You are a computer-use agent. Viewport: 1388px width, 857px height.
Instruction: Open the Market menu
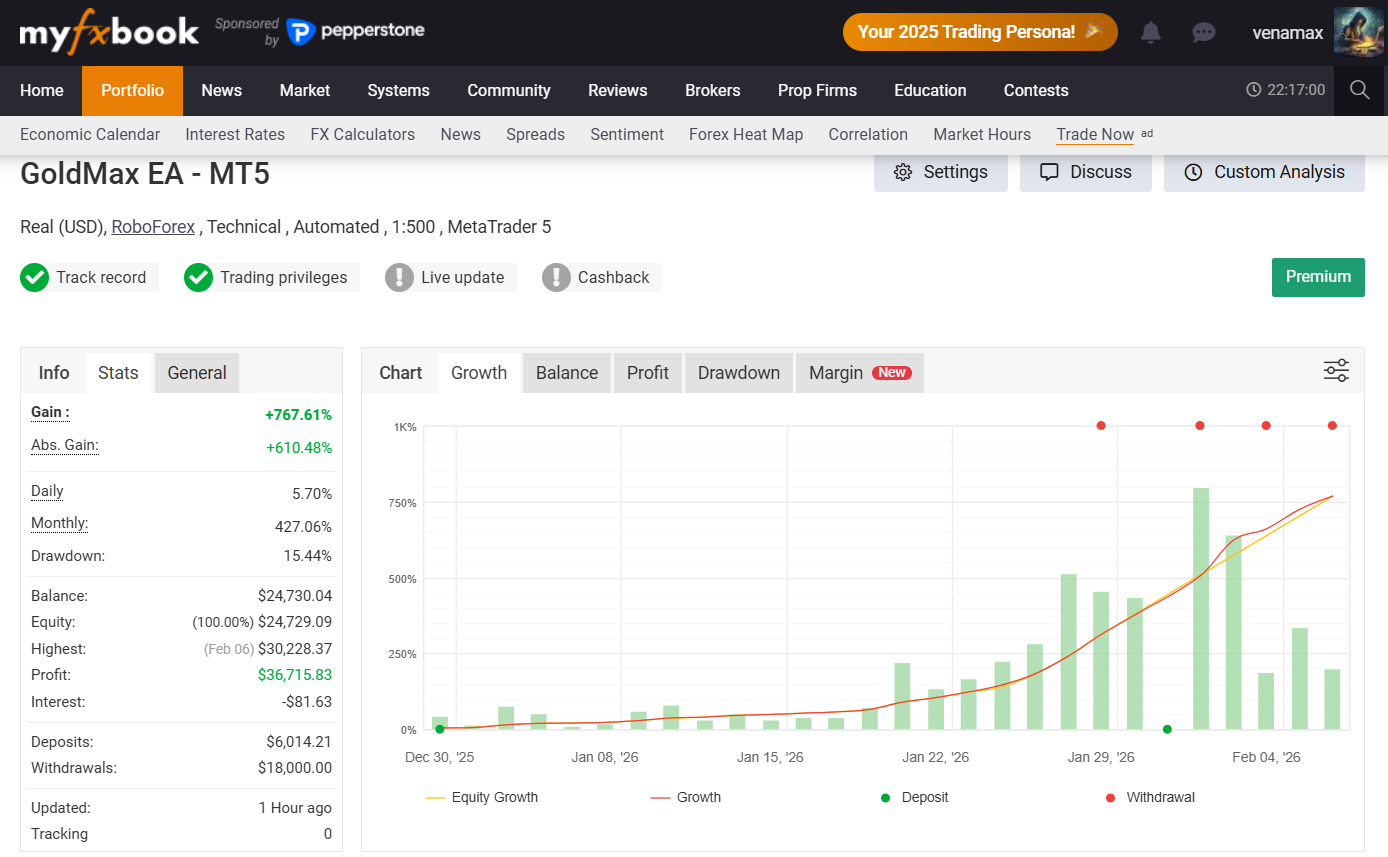click(x=305, y=90)
